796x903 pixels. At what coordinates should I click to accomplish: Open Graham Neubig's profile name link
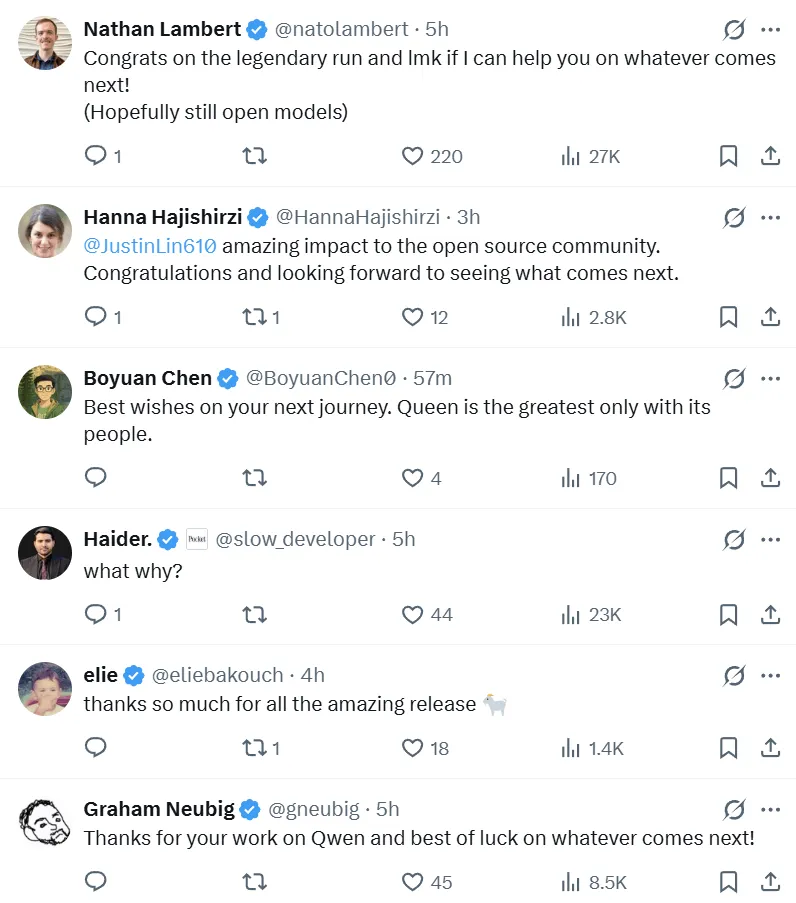click(x=160, y=809)
